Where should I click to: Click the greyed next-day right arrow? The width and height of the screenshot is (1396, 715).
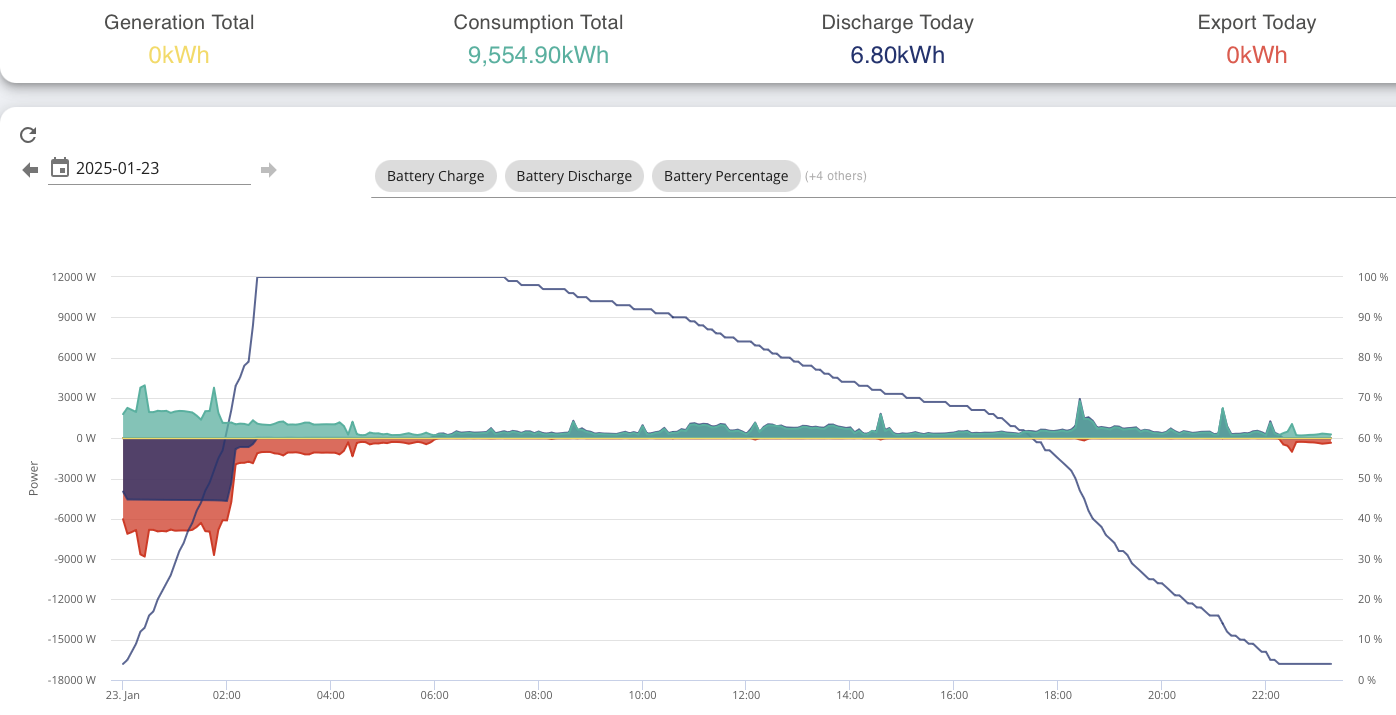[x=268, y=170]
